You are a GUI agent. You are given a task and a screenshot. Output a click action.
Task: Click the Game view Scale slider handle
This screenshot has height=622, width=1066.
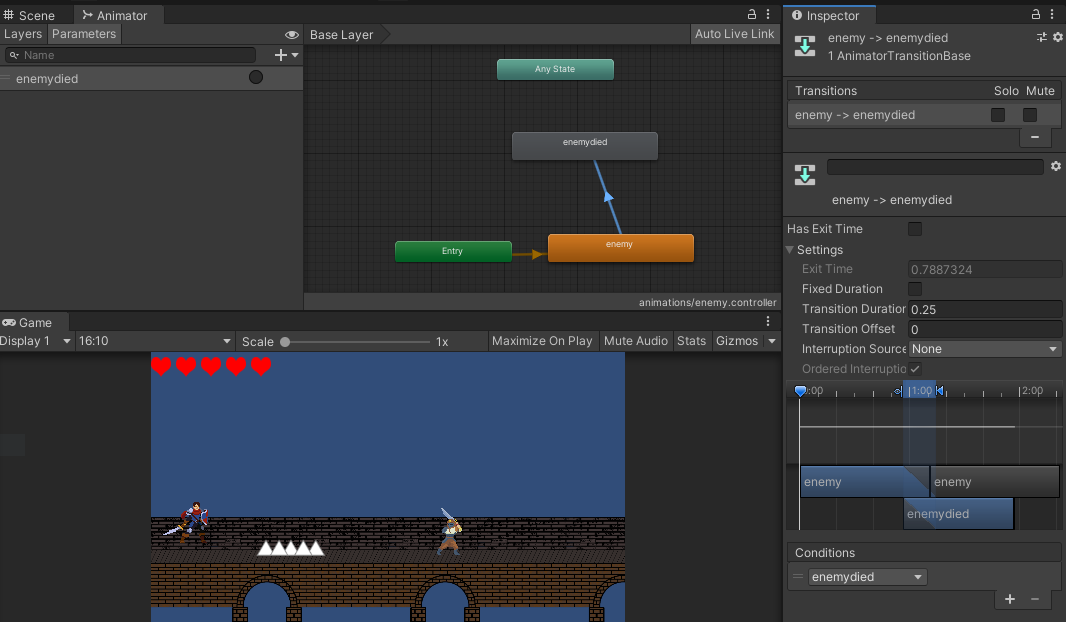[285, 342]
